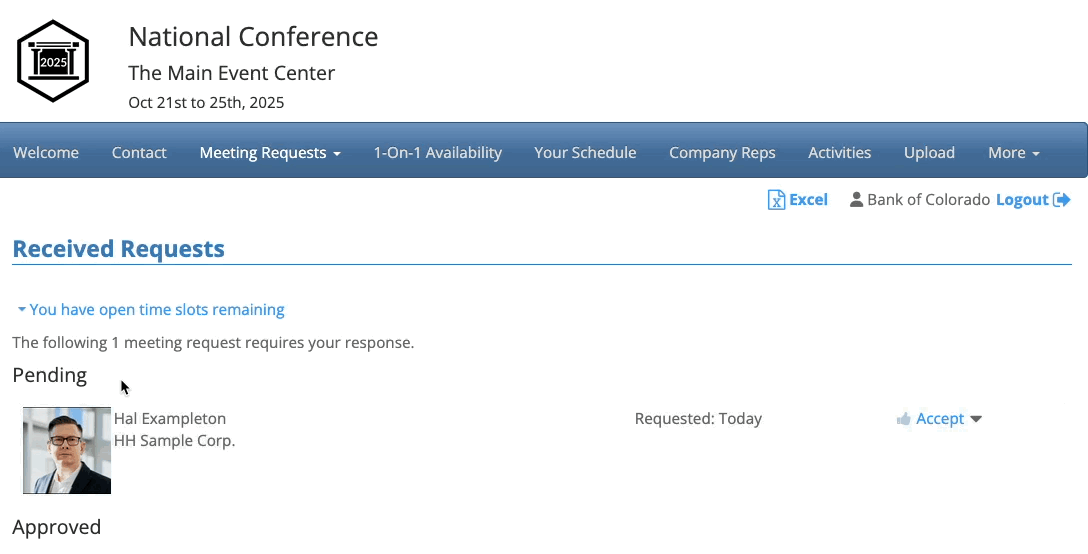Image resolution: width=1088 pixels, height=554 pixels.
Task: Click the 2025 conference hexagon logo
Action: (x=53, y=61)
